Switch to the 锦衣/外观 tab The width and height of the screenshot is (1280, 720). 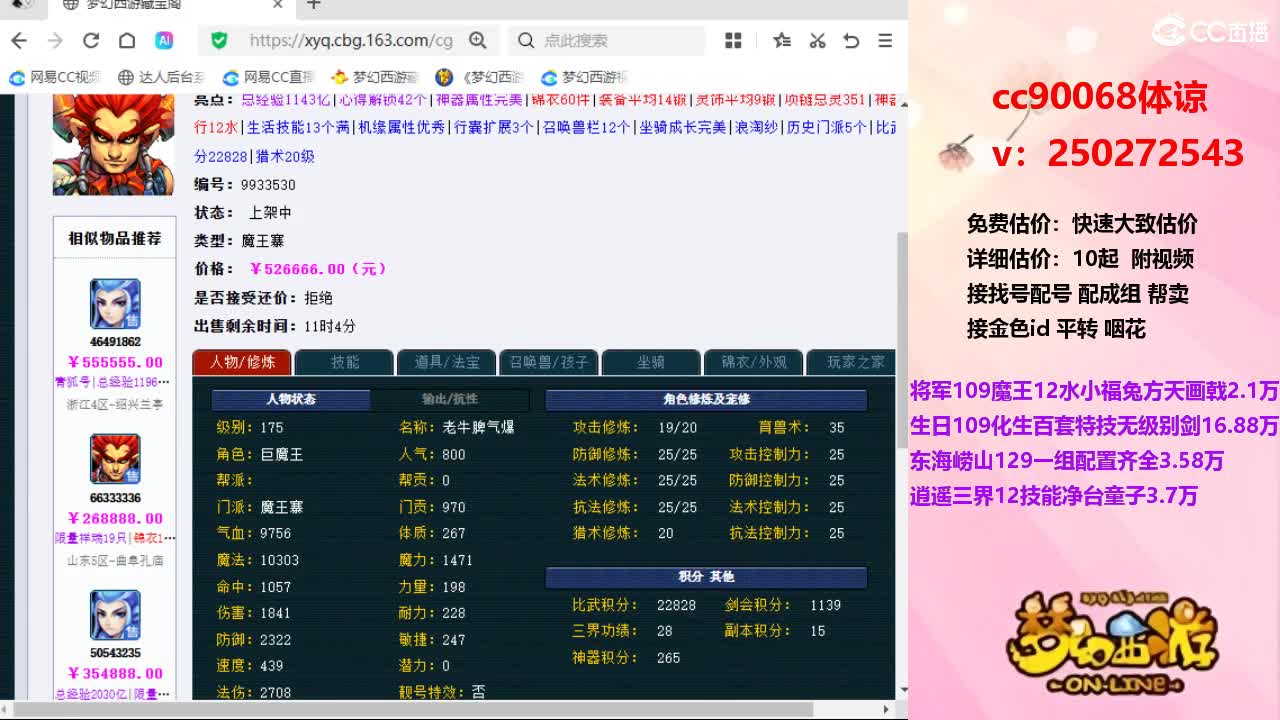point(754,362)
